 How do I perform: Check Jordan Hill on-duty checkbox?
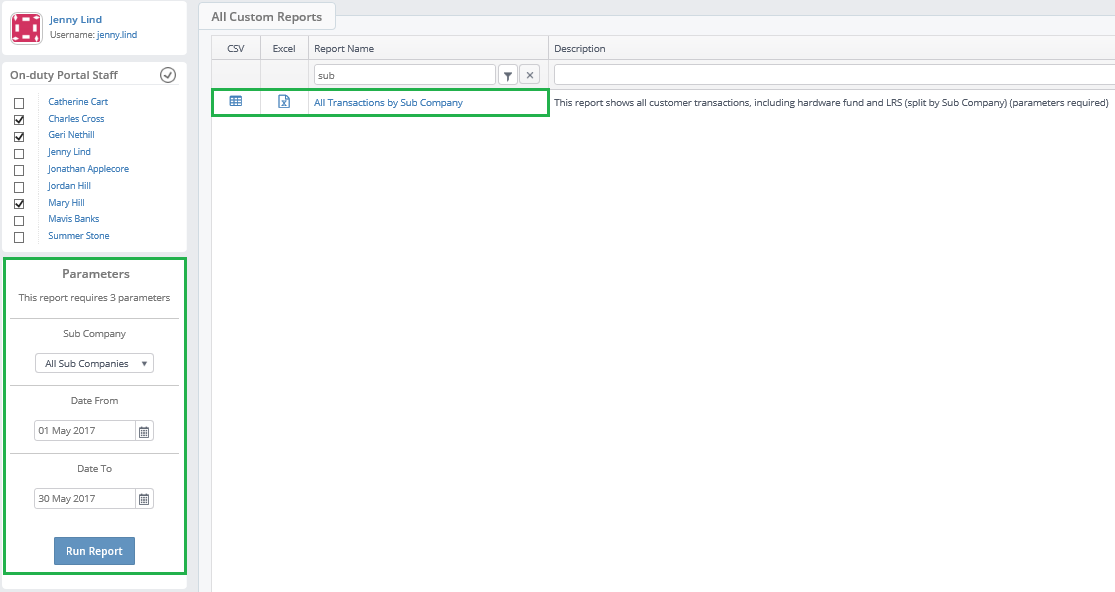[19, 187]
